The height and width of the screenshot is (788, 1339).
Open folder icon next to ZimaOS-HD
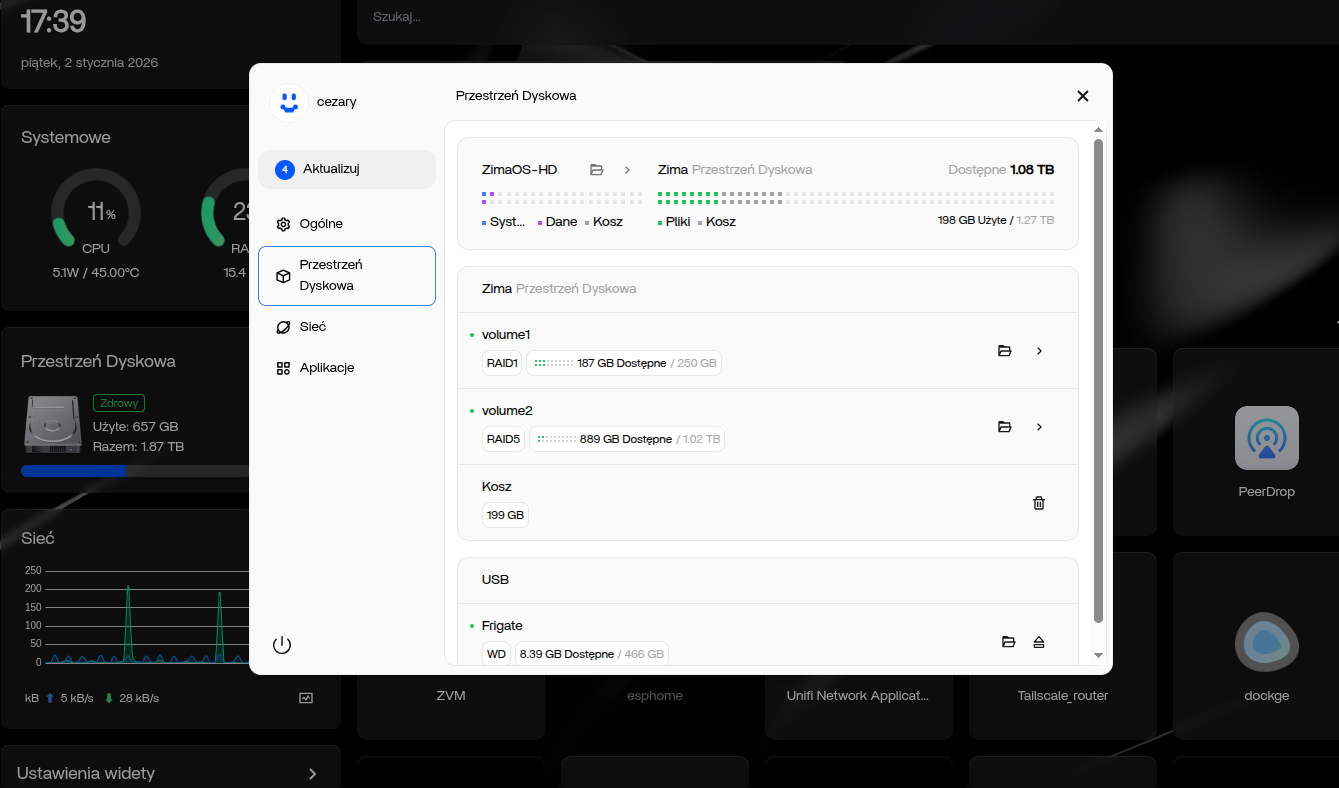coord(597,170)
